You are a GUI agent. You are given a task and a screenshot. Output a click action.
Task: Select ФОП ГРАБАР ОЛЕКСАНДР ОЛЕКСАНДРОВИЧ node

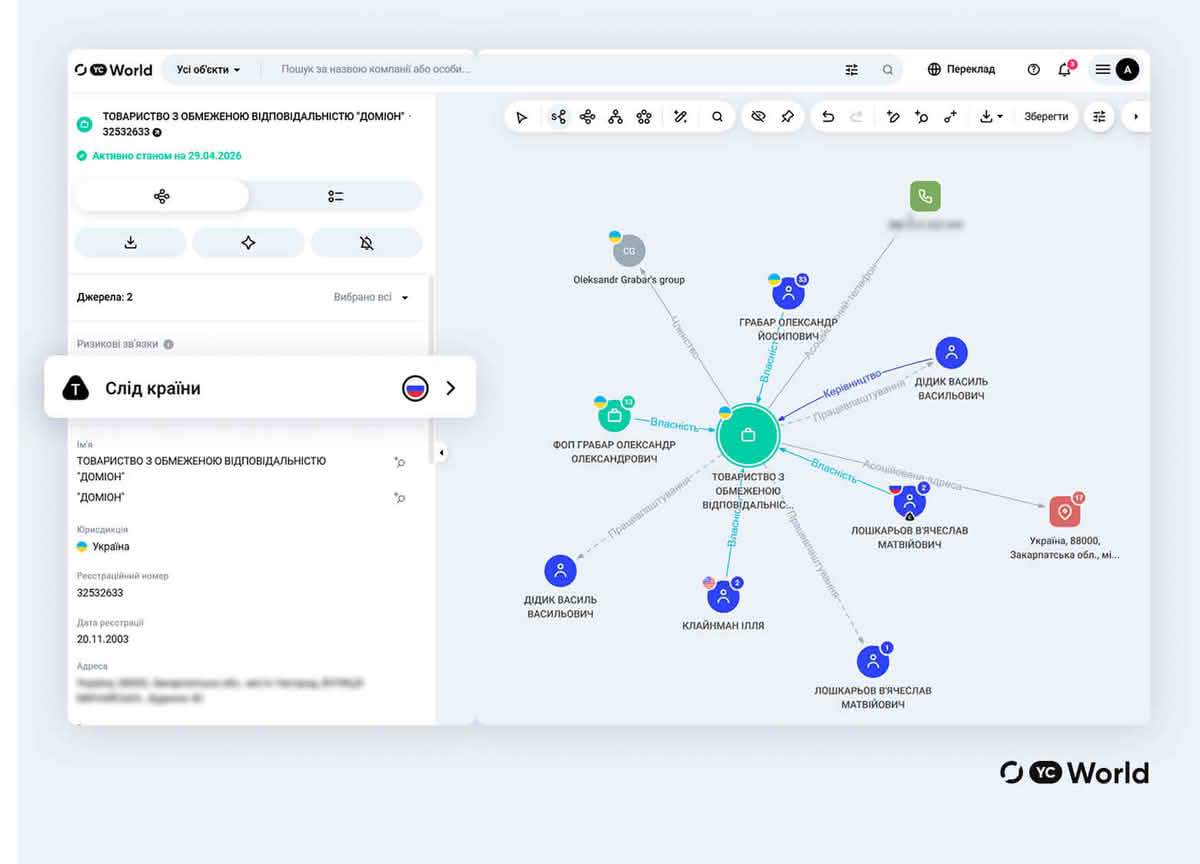615,414
